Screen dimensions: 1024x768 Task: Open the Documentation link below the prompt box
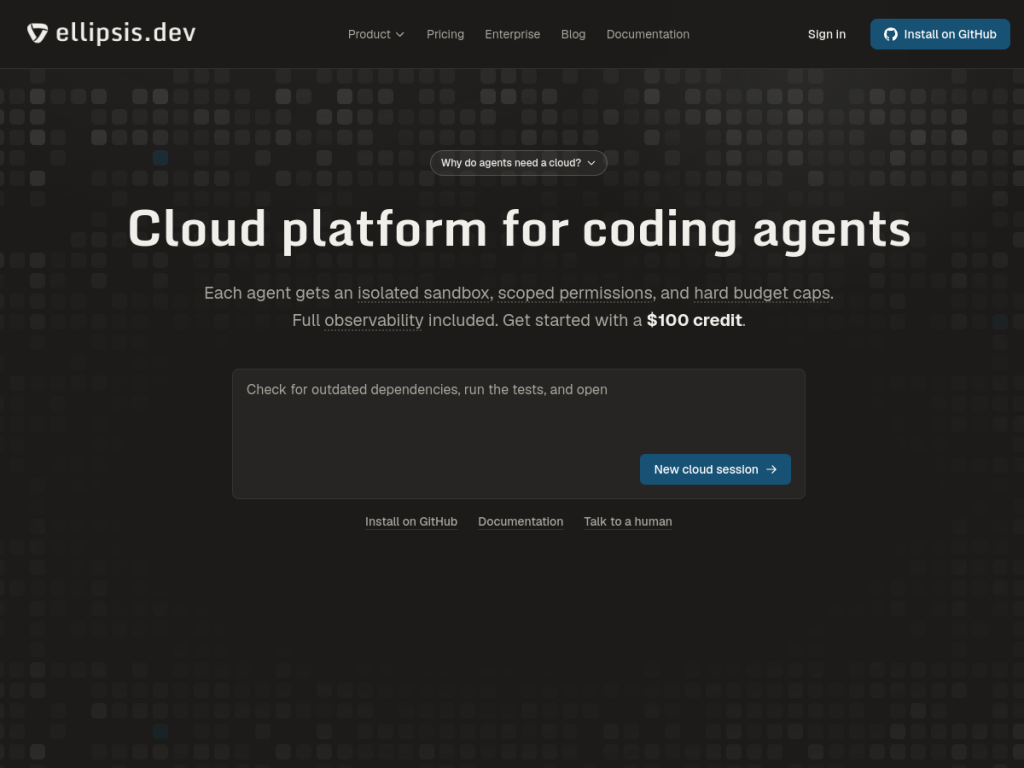coord(520,522)
